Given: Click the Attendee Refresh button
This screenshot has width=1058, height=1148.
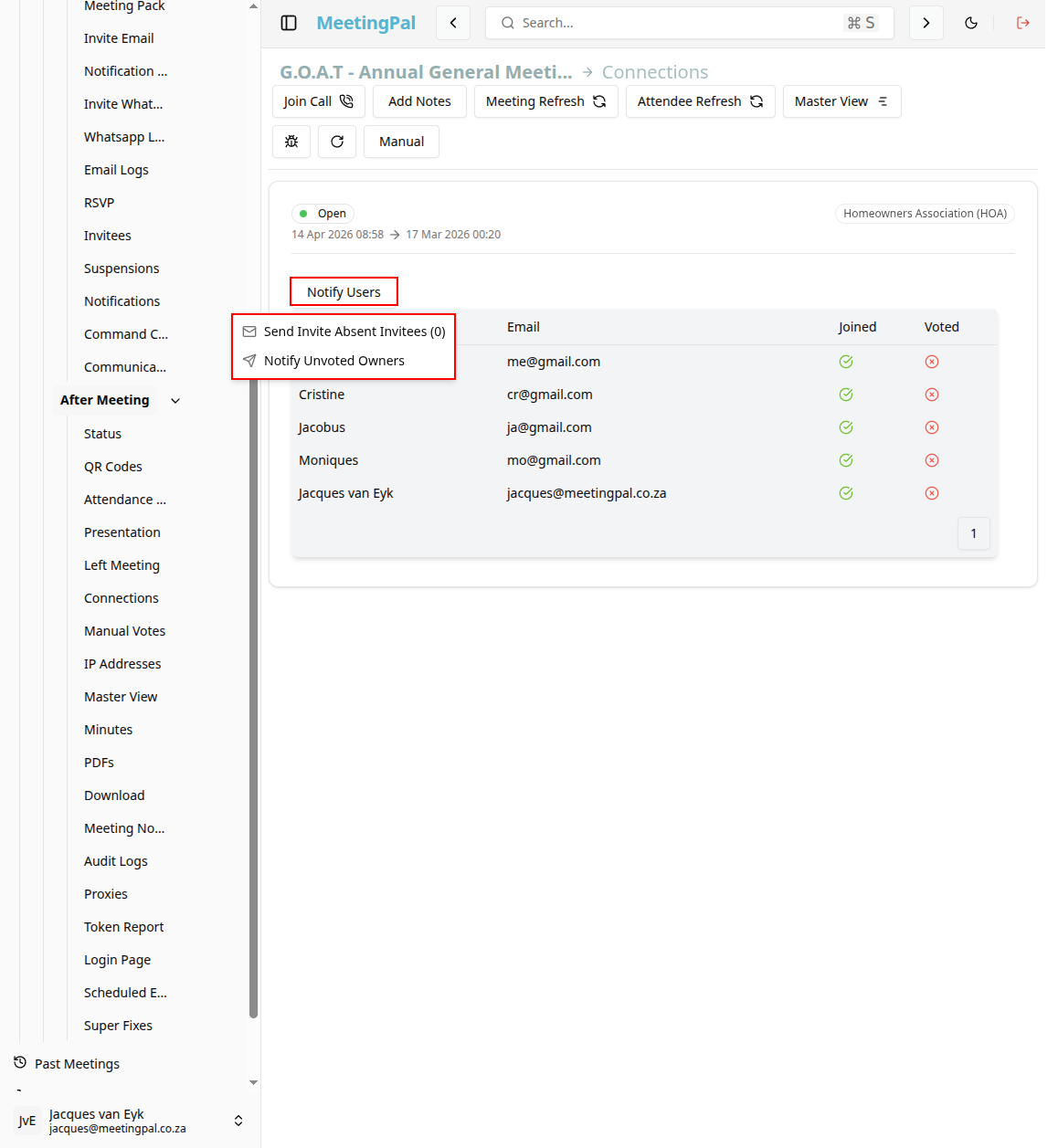Looking at the screenshot, I should pyautogui.click(x=700, y=101).
